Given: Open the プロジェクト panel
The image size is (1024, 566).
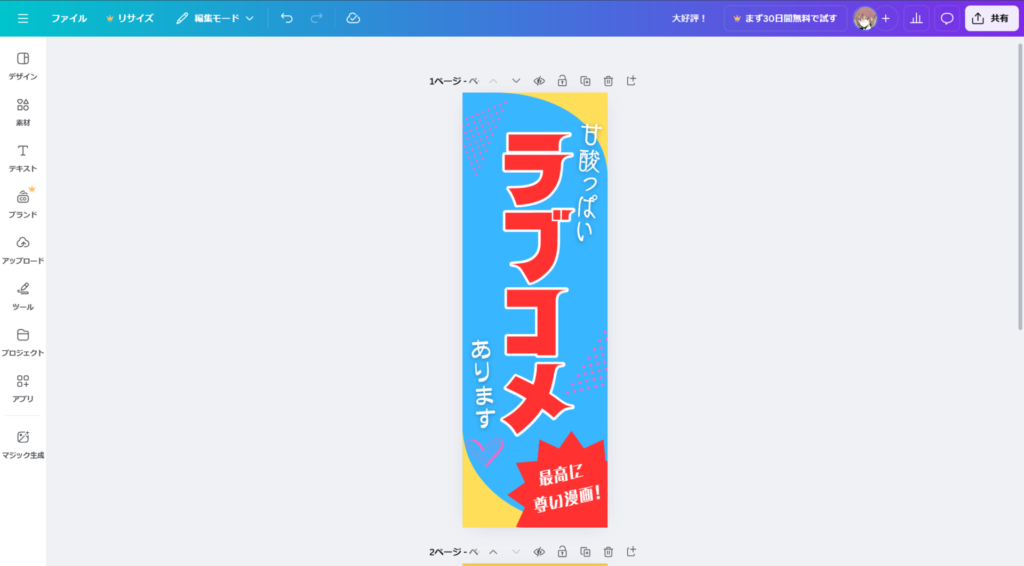Looking at the screenshot, I should click(x=23, y=343).
